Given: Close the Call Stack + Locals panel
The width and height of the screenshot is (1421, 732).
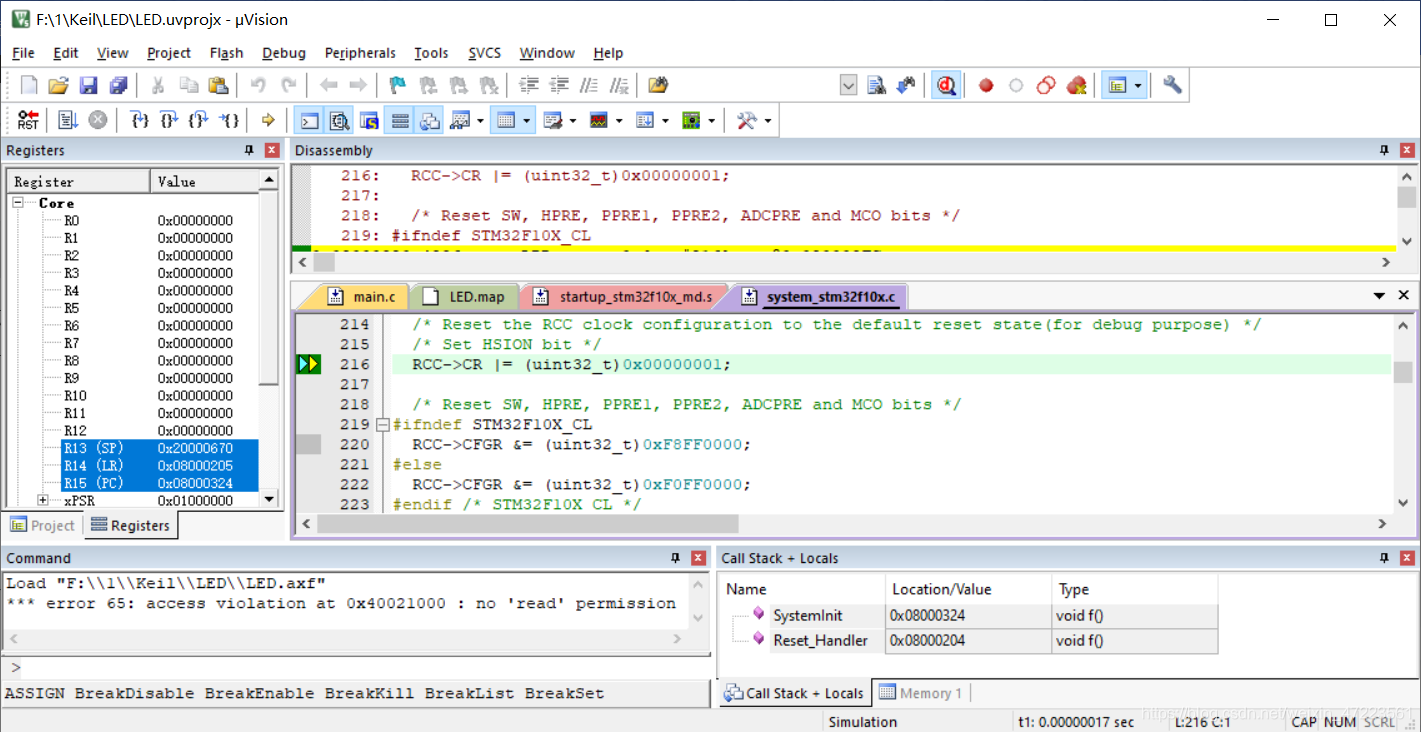Looking at the screenshot, I should [1407, 558].
